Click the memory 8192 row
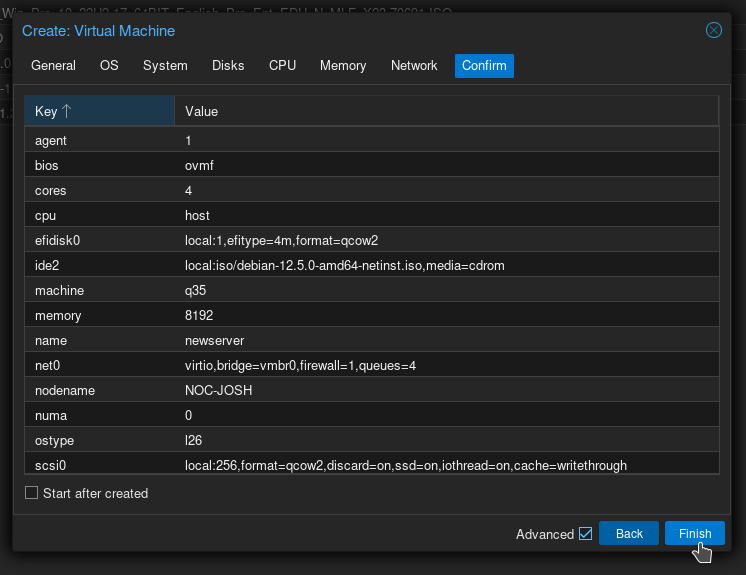 pyautogui.click(x=371, y=315)
